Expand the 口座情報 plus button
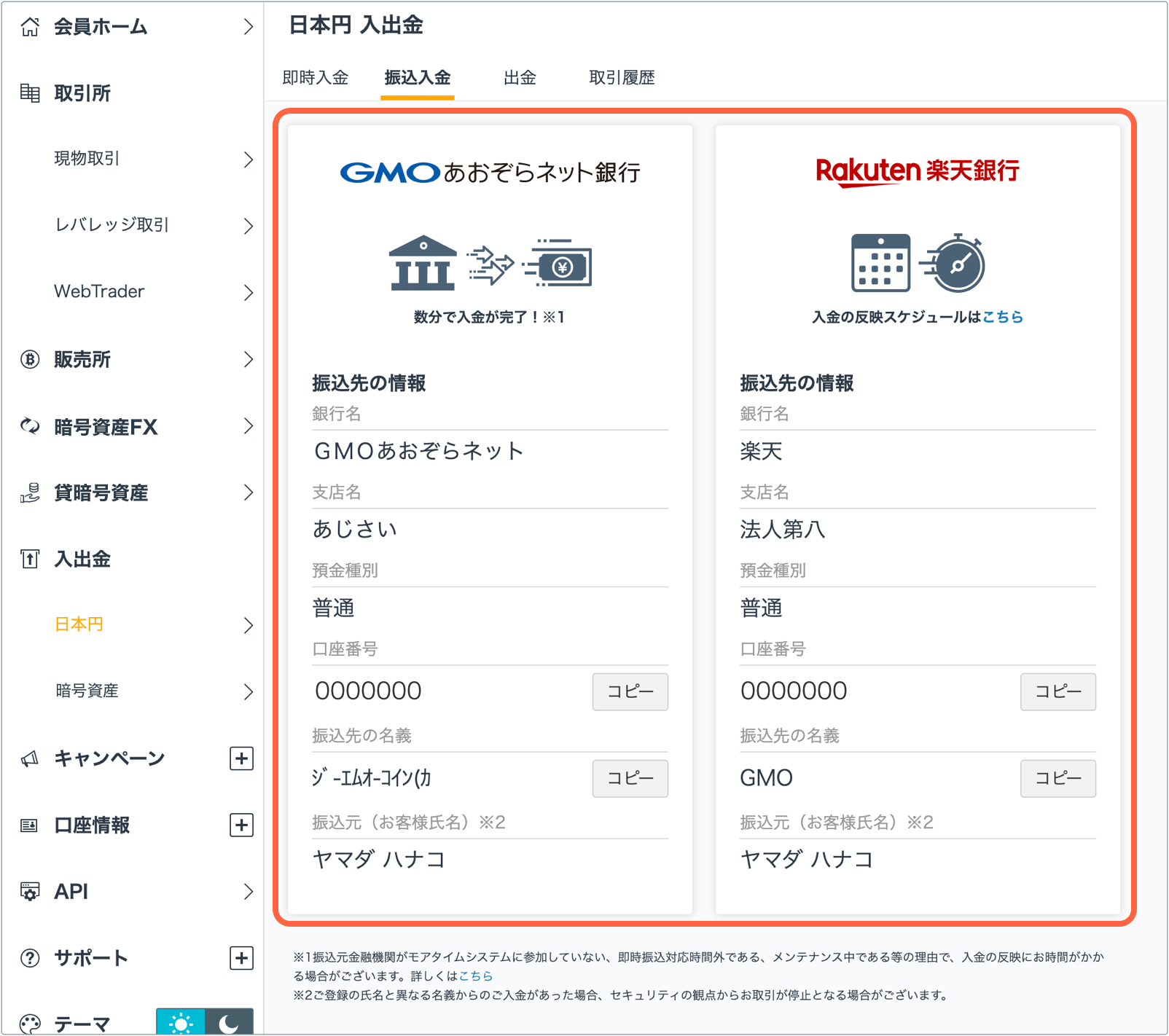Viewport: 1169px width, 1036px height. [x=241, y=825]
